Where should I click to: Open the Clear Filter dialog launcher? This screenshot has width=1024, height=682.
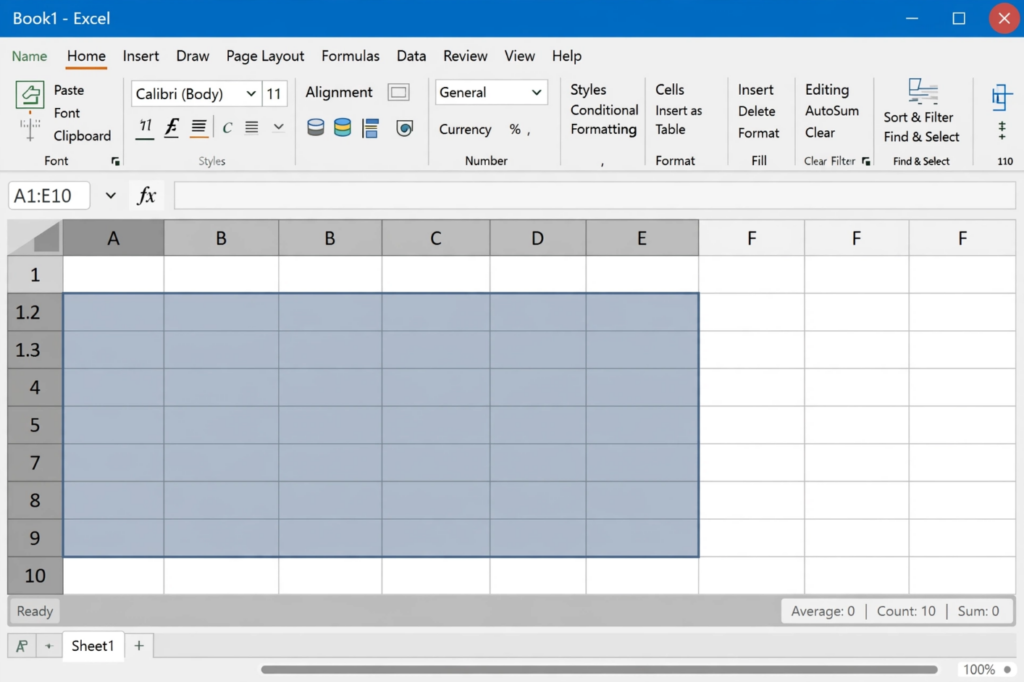[866, 161]
